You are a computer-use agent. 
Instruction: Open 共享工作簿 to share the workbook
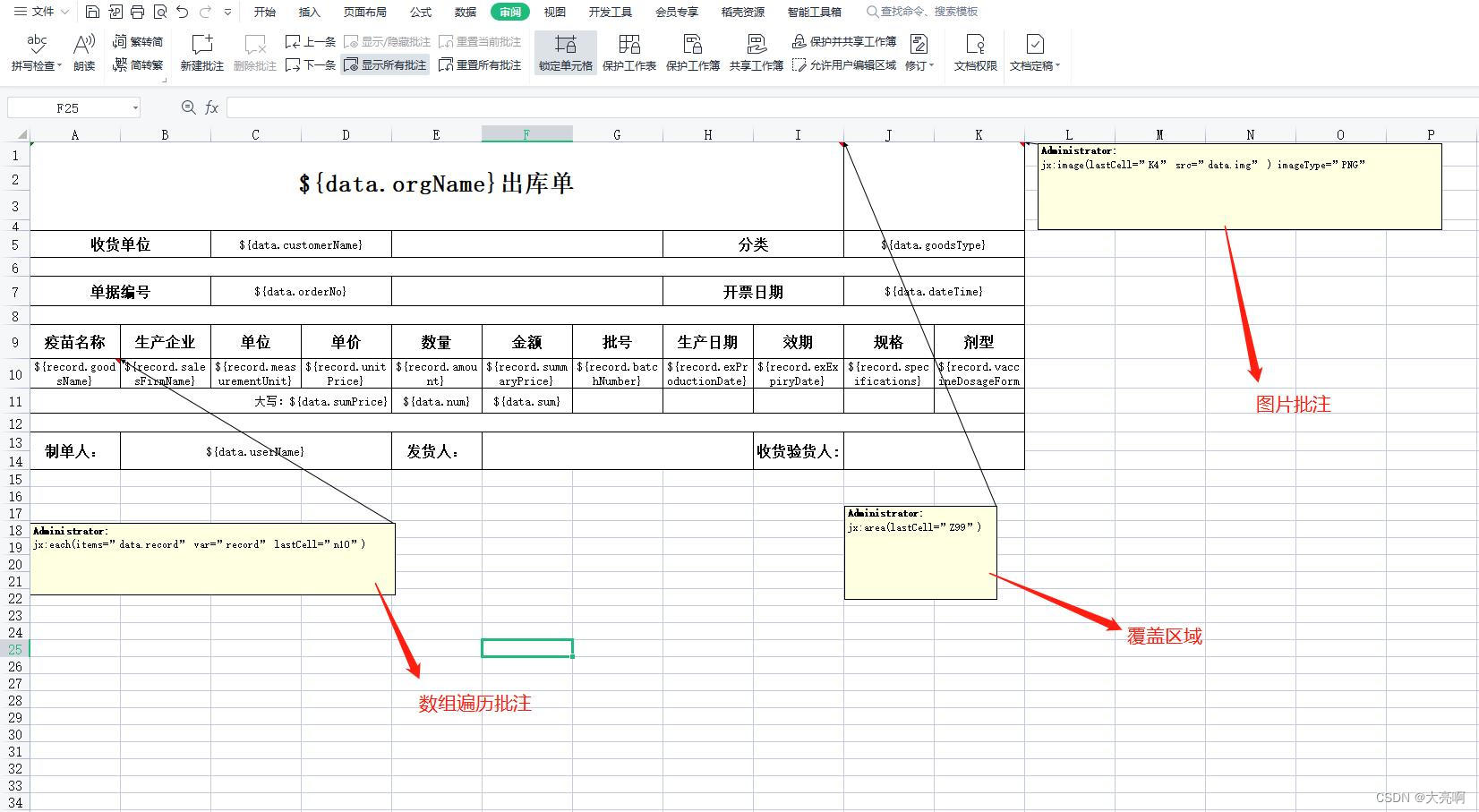755,52
